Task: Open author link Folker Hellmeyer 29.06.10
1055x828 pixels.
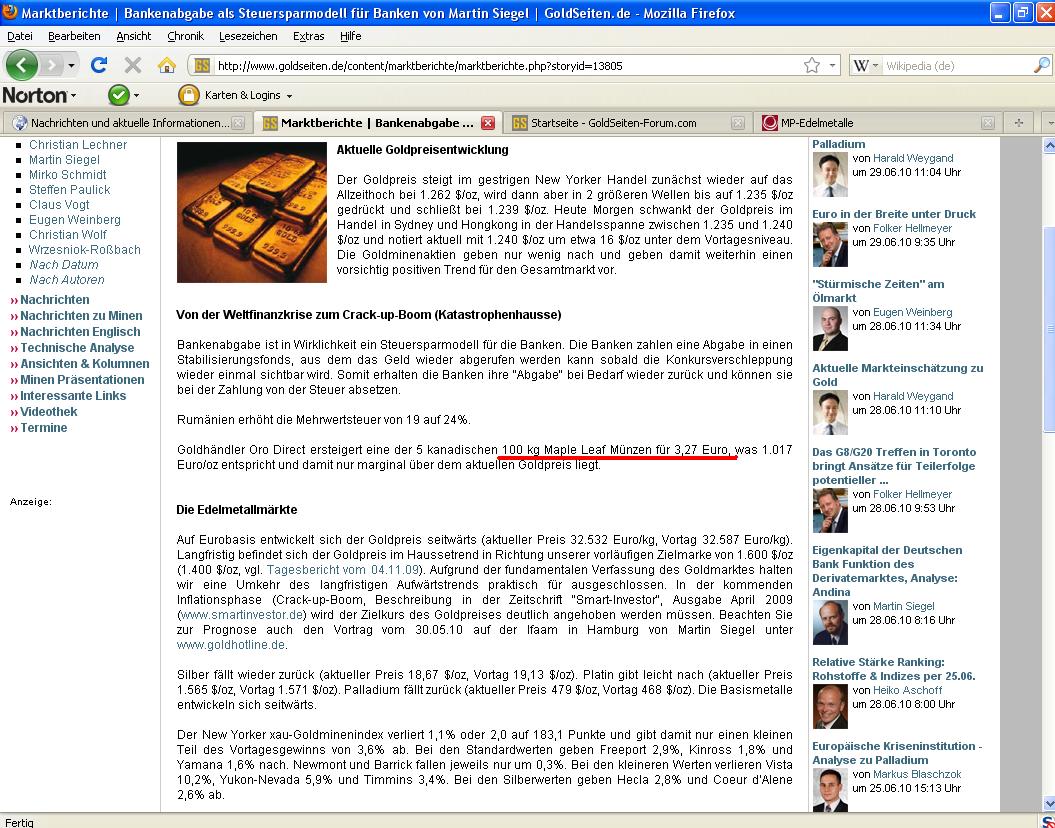Action: pos(912,228)
